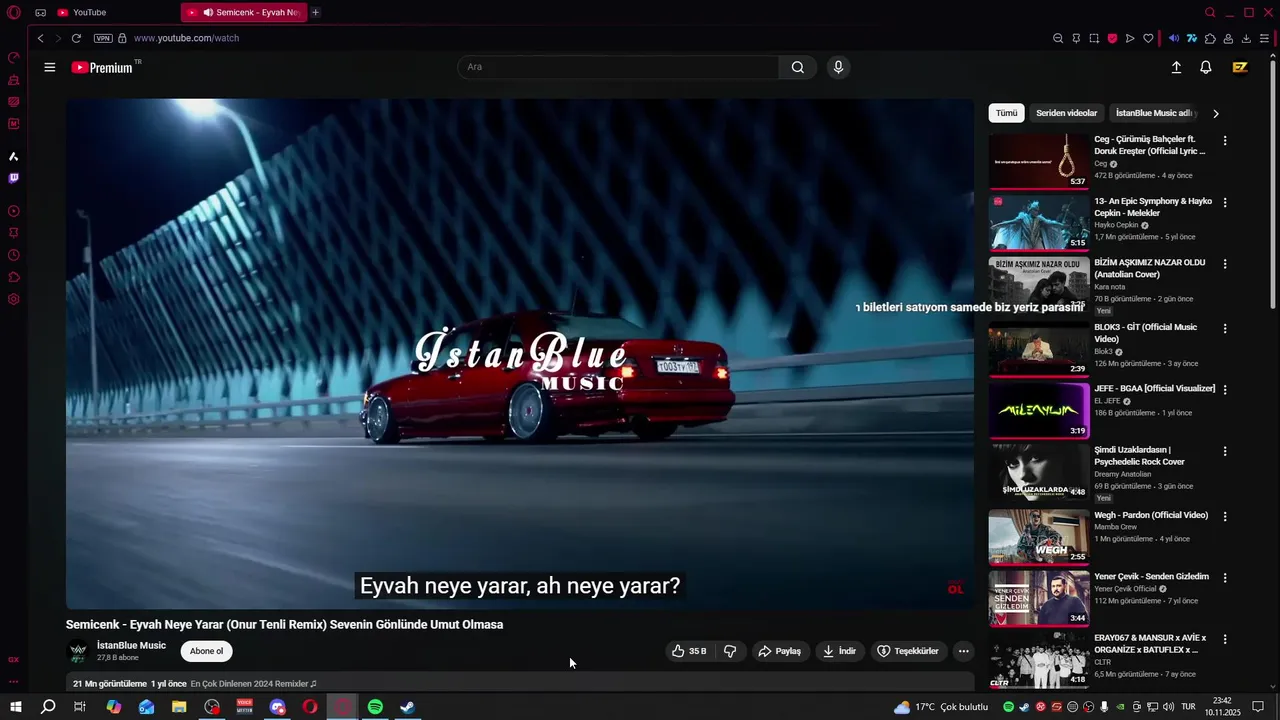The width and height of the screenshot is (1280, 720).
Task: Open the account avatar menu
Action: point(1240,67)
